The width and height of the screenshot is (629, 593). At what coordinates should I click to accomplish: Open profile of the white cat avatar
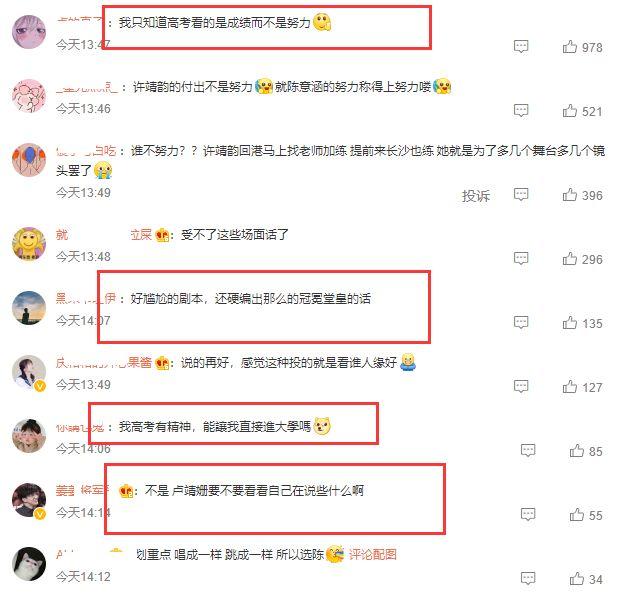click(29, 564)
